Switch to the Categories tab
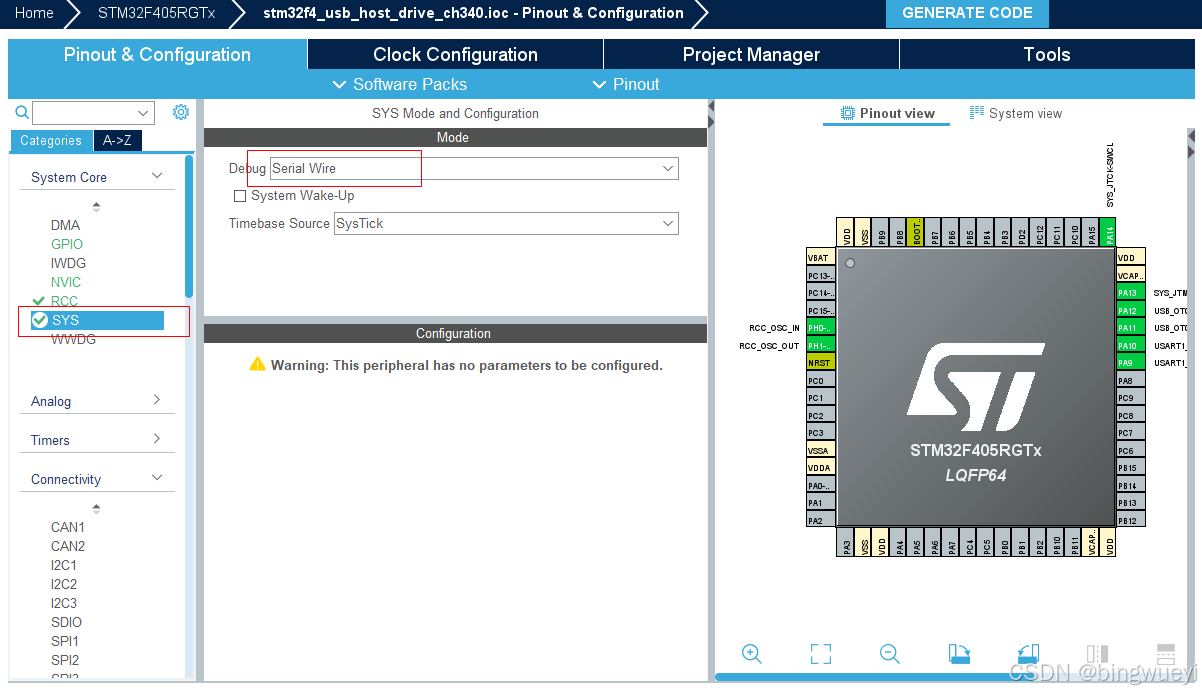The image size is (1202, 692). [51, 141]
